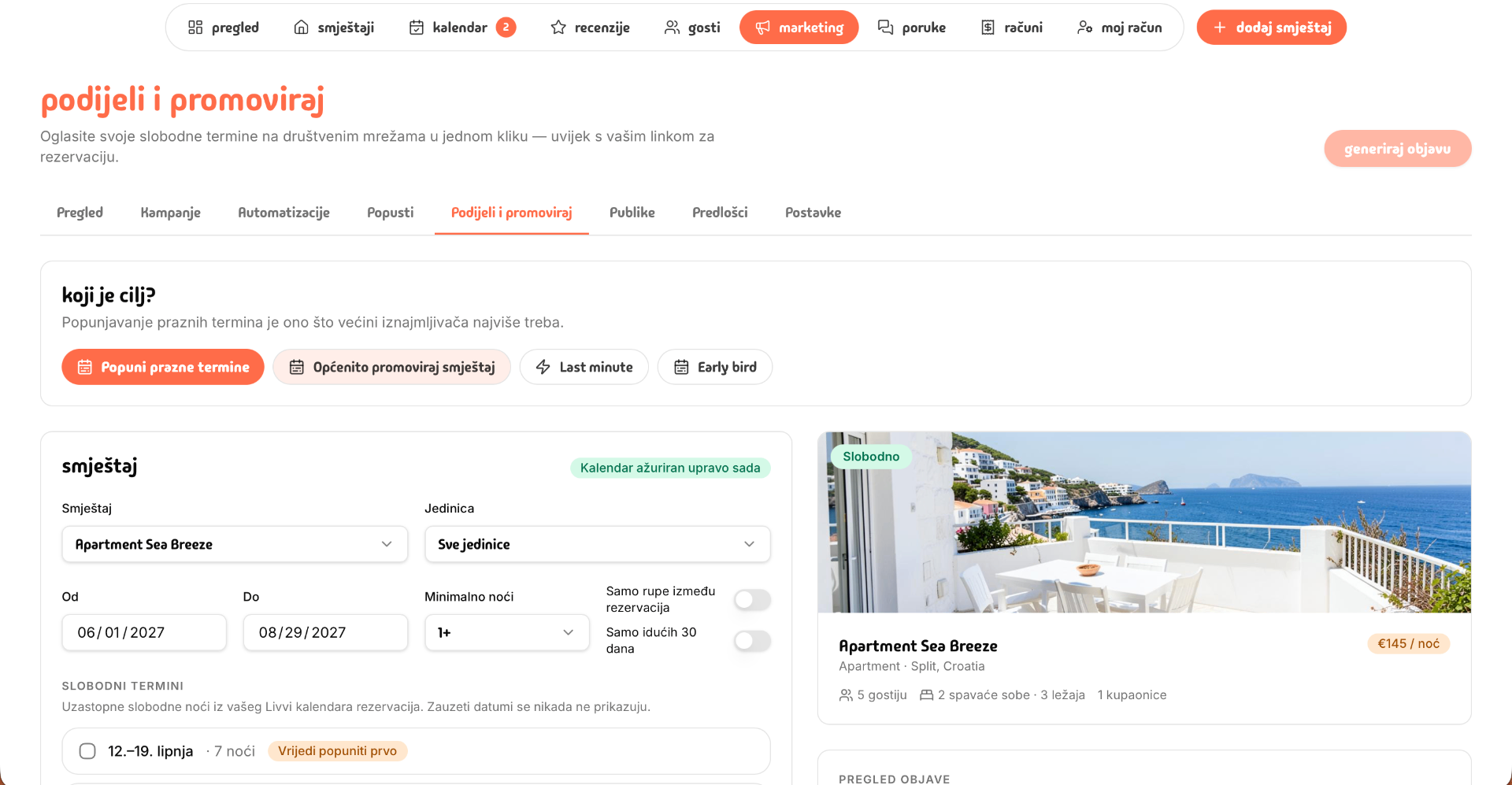
Task: Click the marketing megaphone icon
Action: pos(762,28)
